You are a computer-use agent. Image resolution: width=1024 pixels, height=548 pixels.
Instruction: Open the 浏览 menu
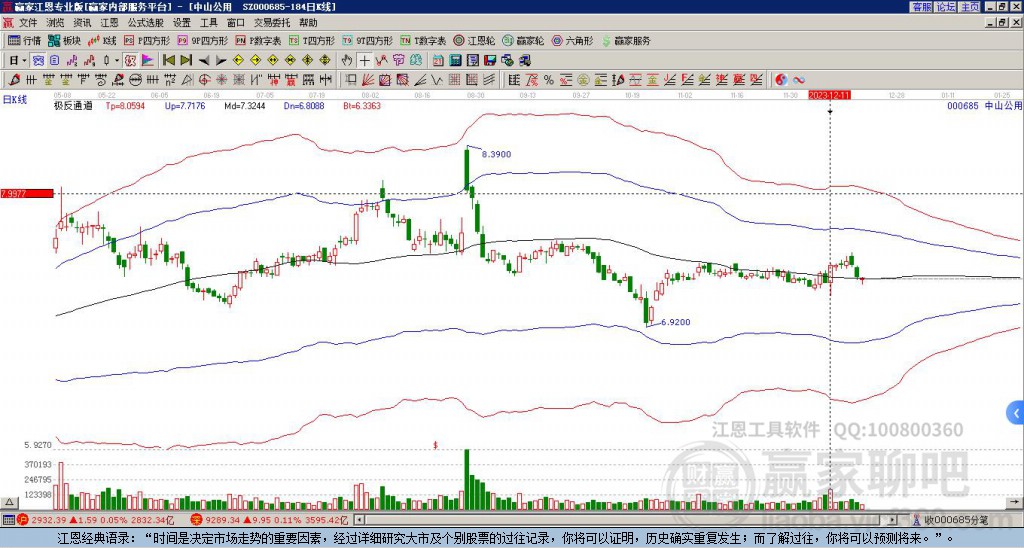click(x=56, y=23)
